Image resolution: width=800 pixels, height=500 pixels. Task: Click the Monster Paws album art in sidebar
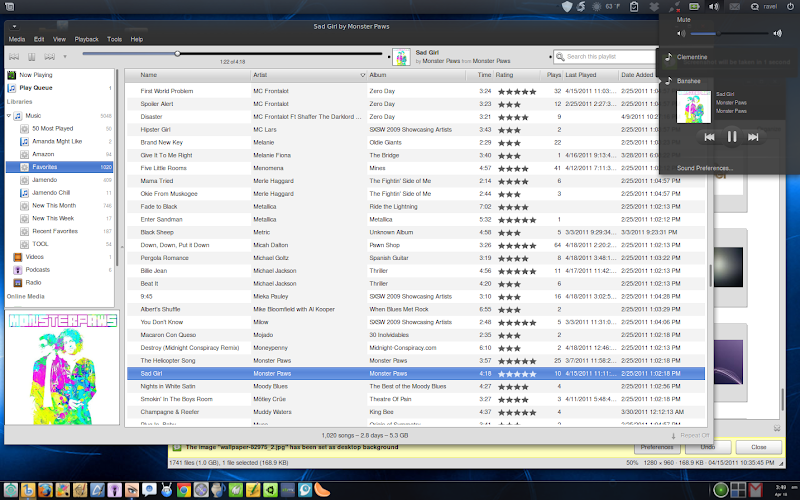62,368
